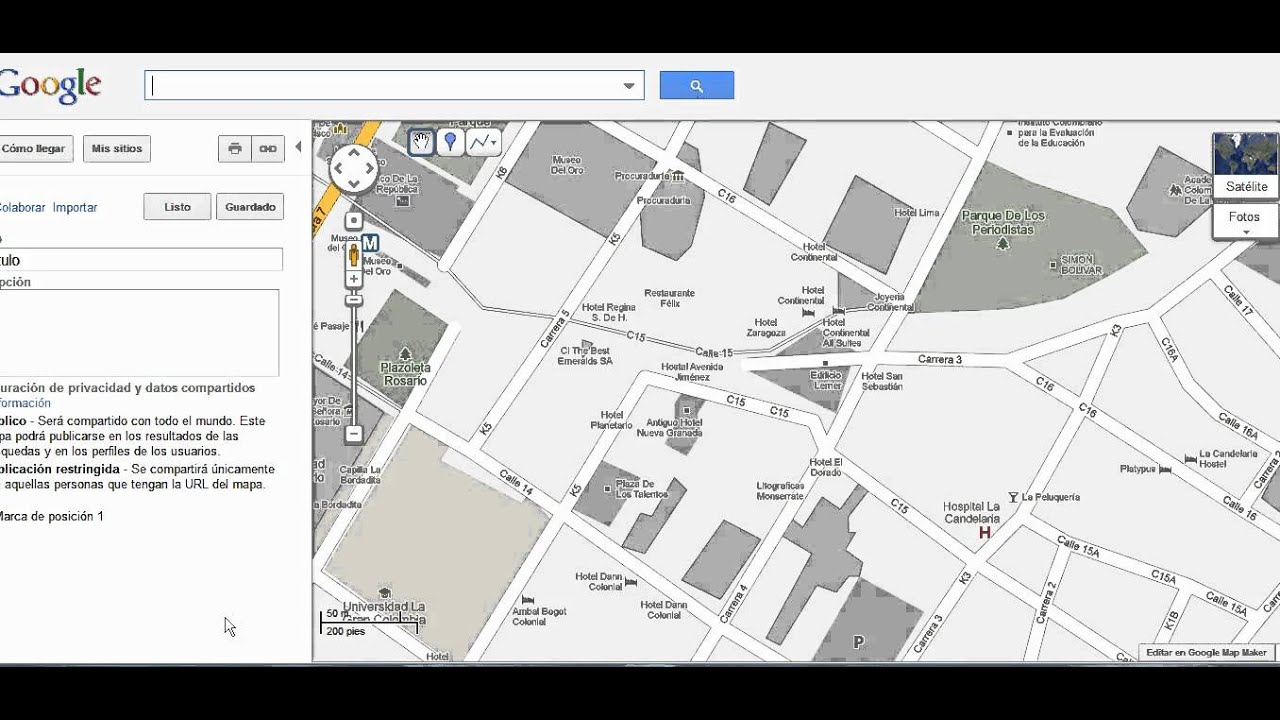Screen dimensions: 1280x720
Task: Select the hand pan tool
Action: click(x=421, y=142)
